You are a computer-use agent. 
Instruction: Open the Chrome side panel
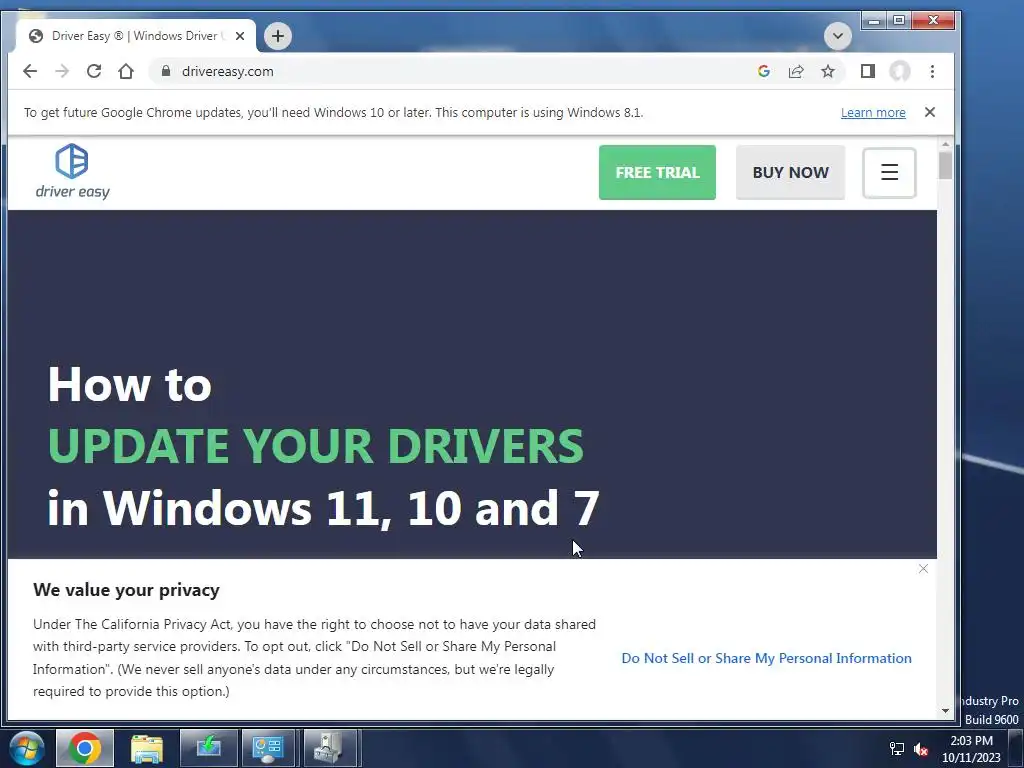coord(867,71)
